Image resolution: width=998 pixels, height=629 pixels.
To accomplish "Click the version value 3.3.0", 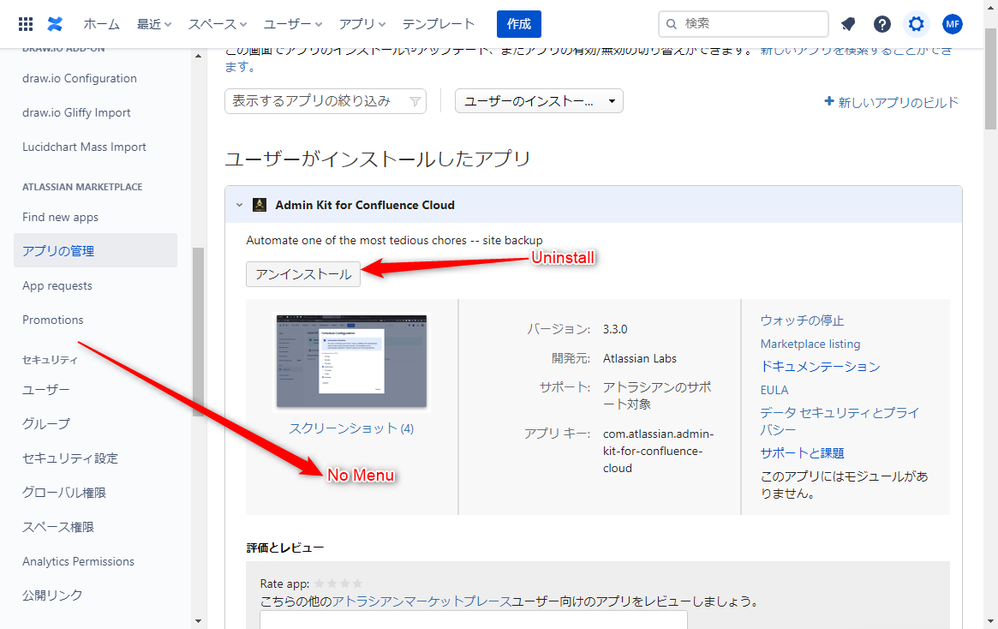I will coord(615,329).
